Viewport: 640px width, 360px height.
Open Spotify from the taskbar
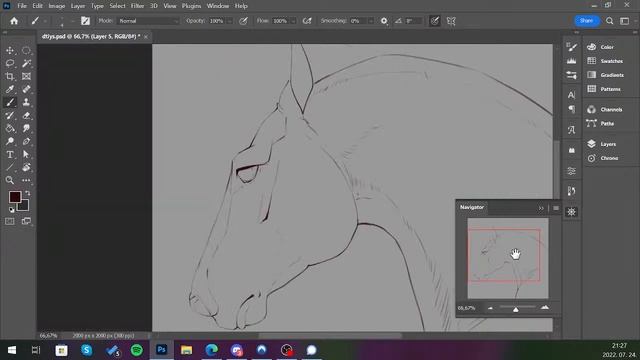click(x=137, y=350)
